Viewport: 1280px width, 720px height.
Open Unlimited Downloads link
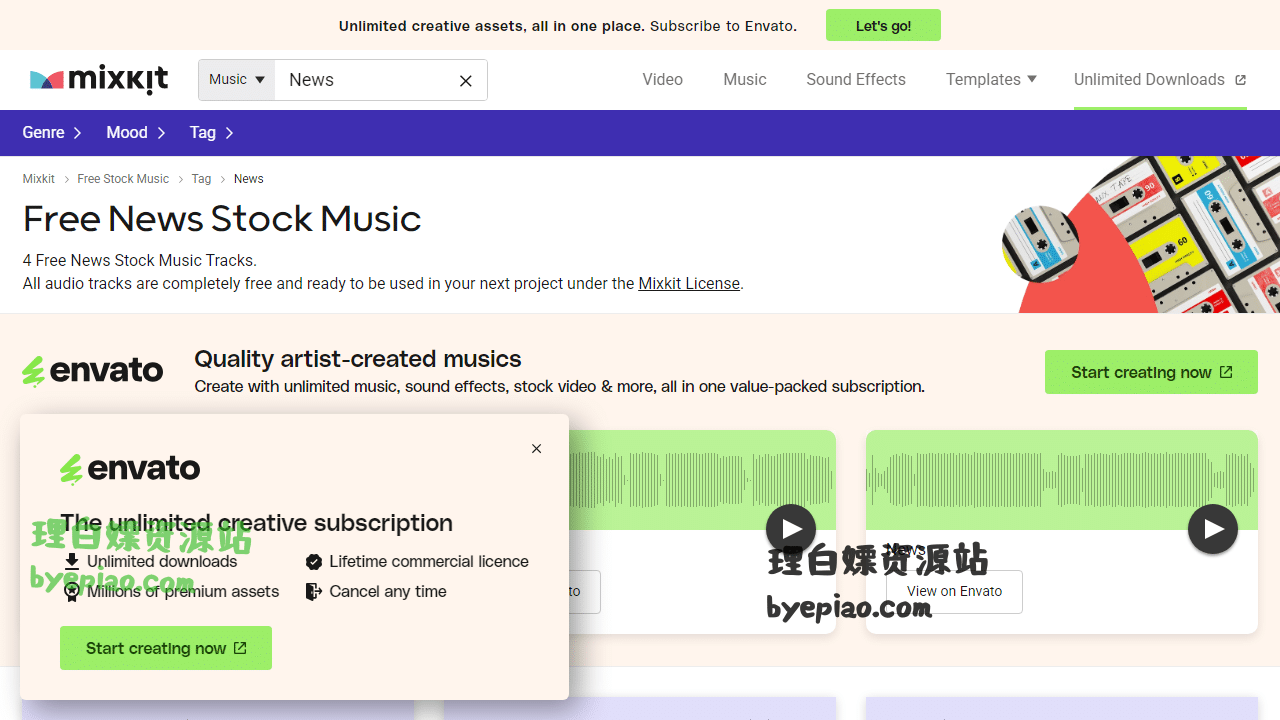[x=1160, y=80]
